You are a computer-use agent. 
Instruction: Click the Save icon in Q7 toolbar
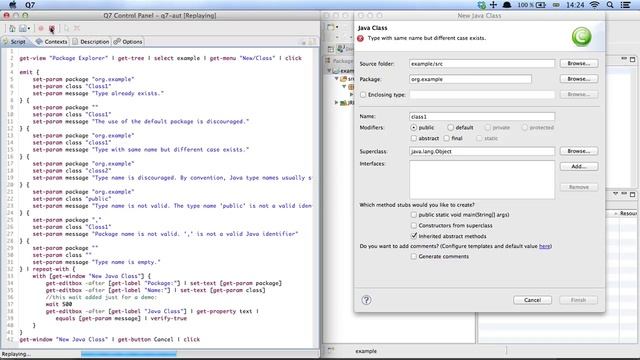click(22, 28)
